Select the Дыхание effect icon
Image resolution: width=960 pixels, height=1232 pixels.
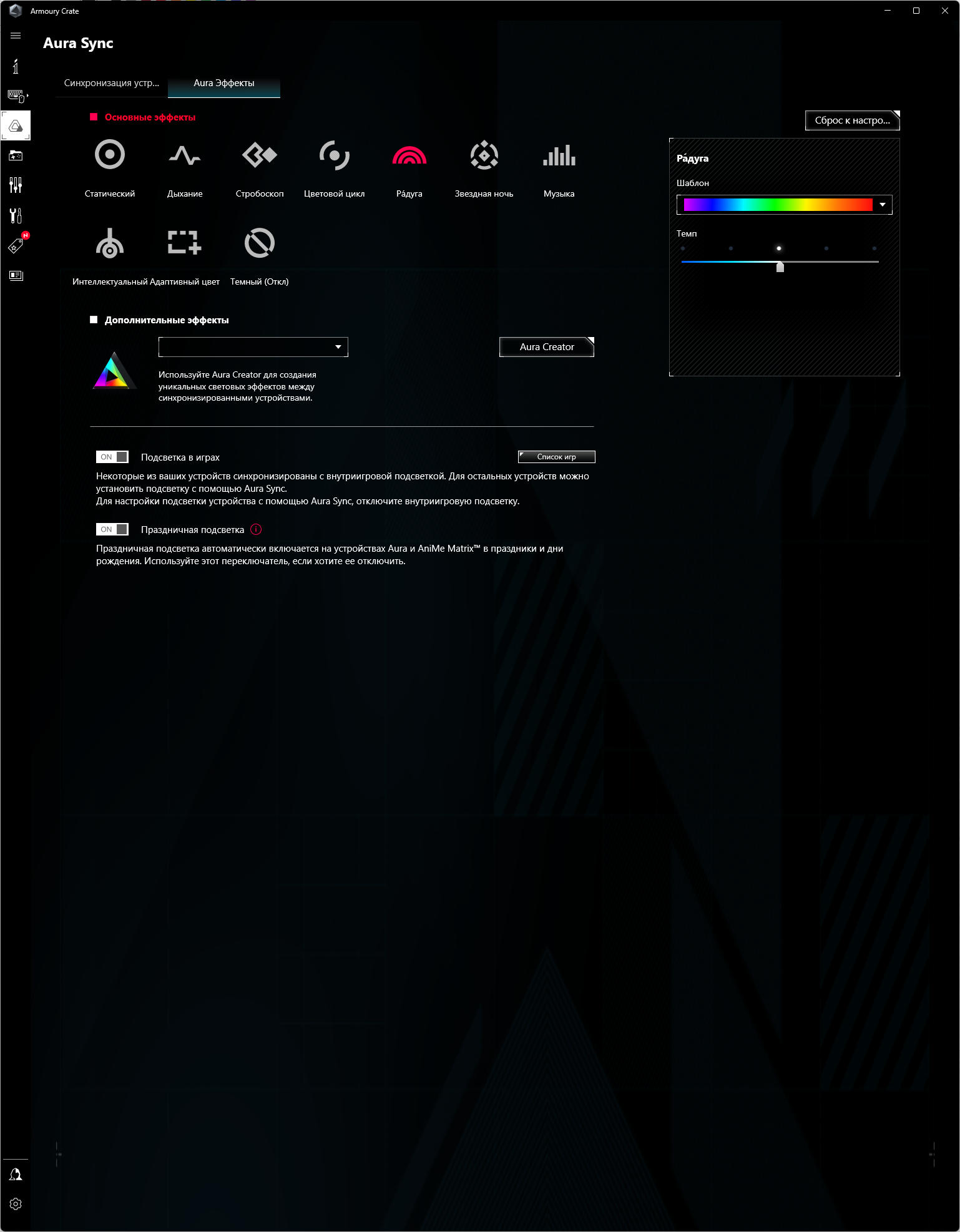pyautogui.click(x=185, y=155)
